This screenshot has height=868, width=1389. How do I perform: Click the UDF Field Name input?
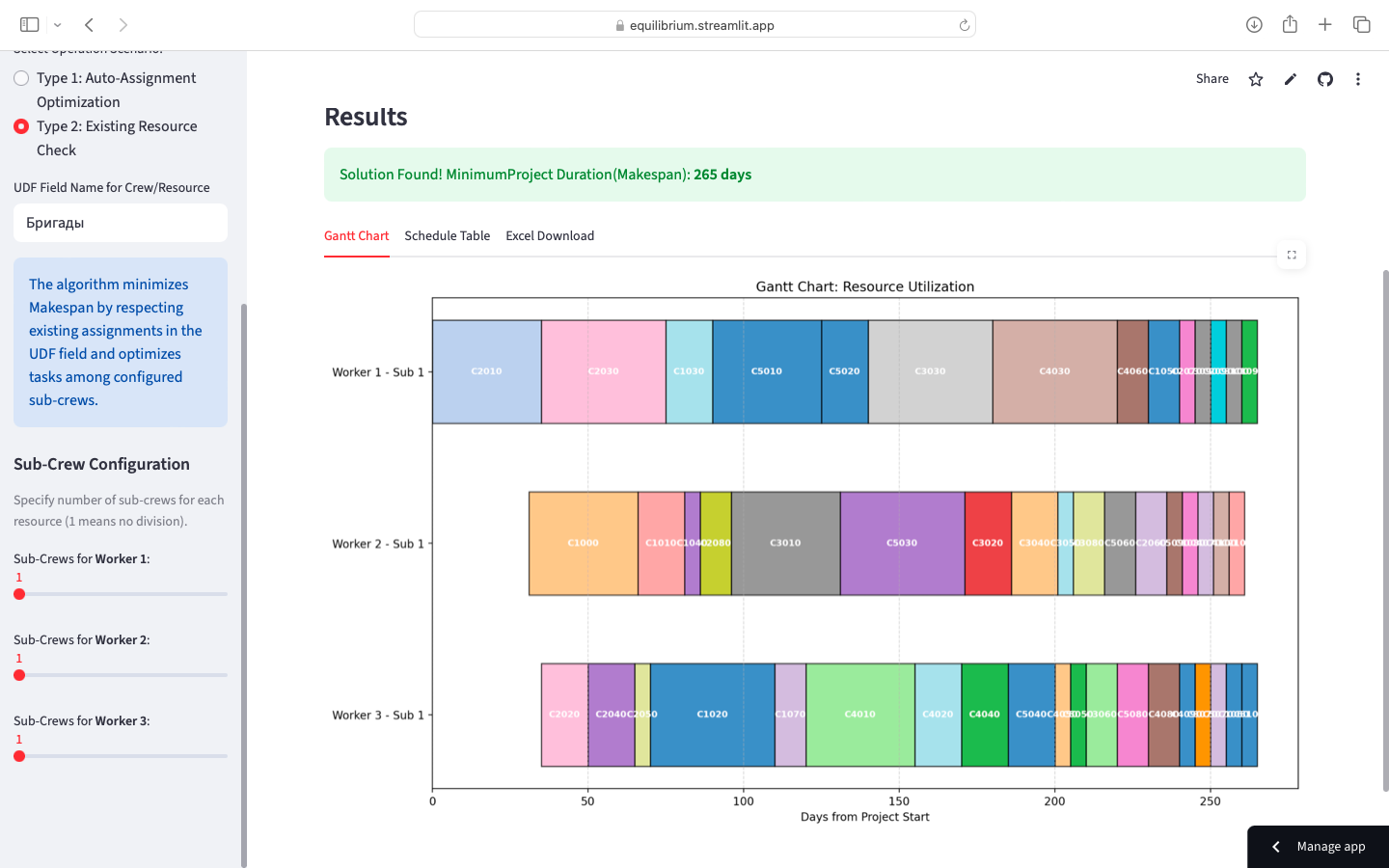click(x=121, y=223)
